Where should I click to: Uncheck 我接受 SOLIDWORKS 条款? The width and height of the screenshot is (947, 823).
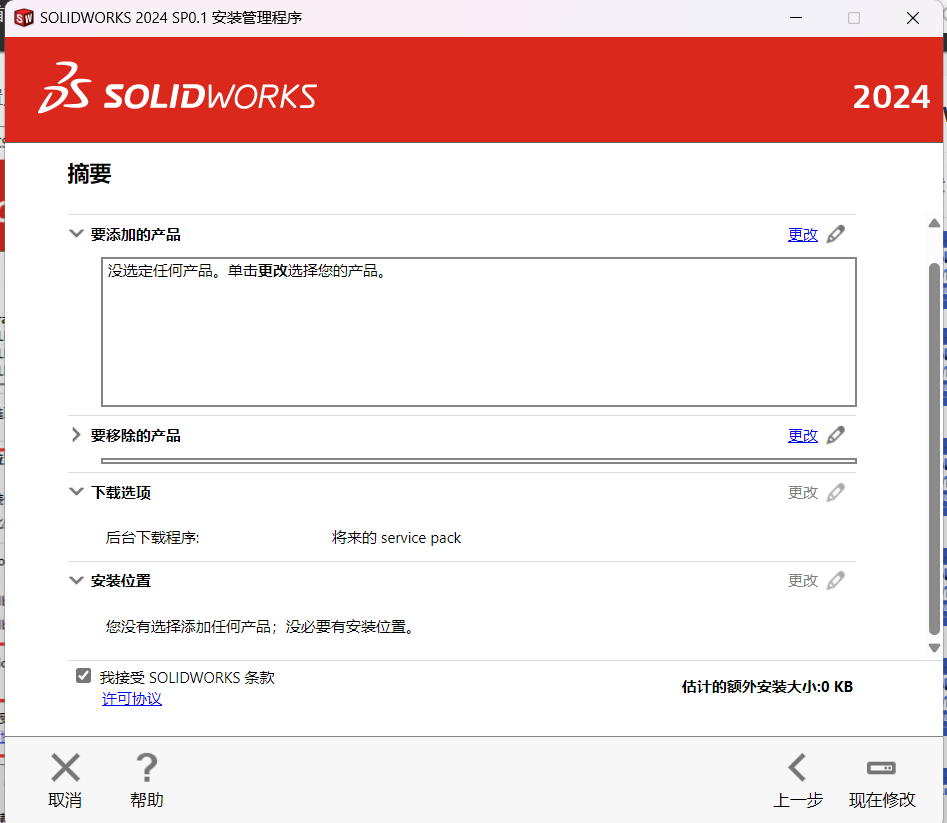click(x=83, y=675)
